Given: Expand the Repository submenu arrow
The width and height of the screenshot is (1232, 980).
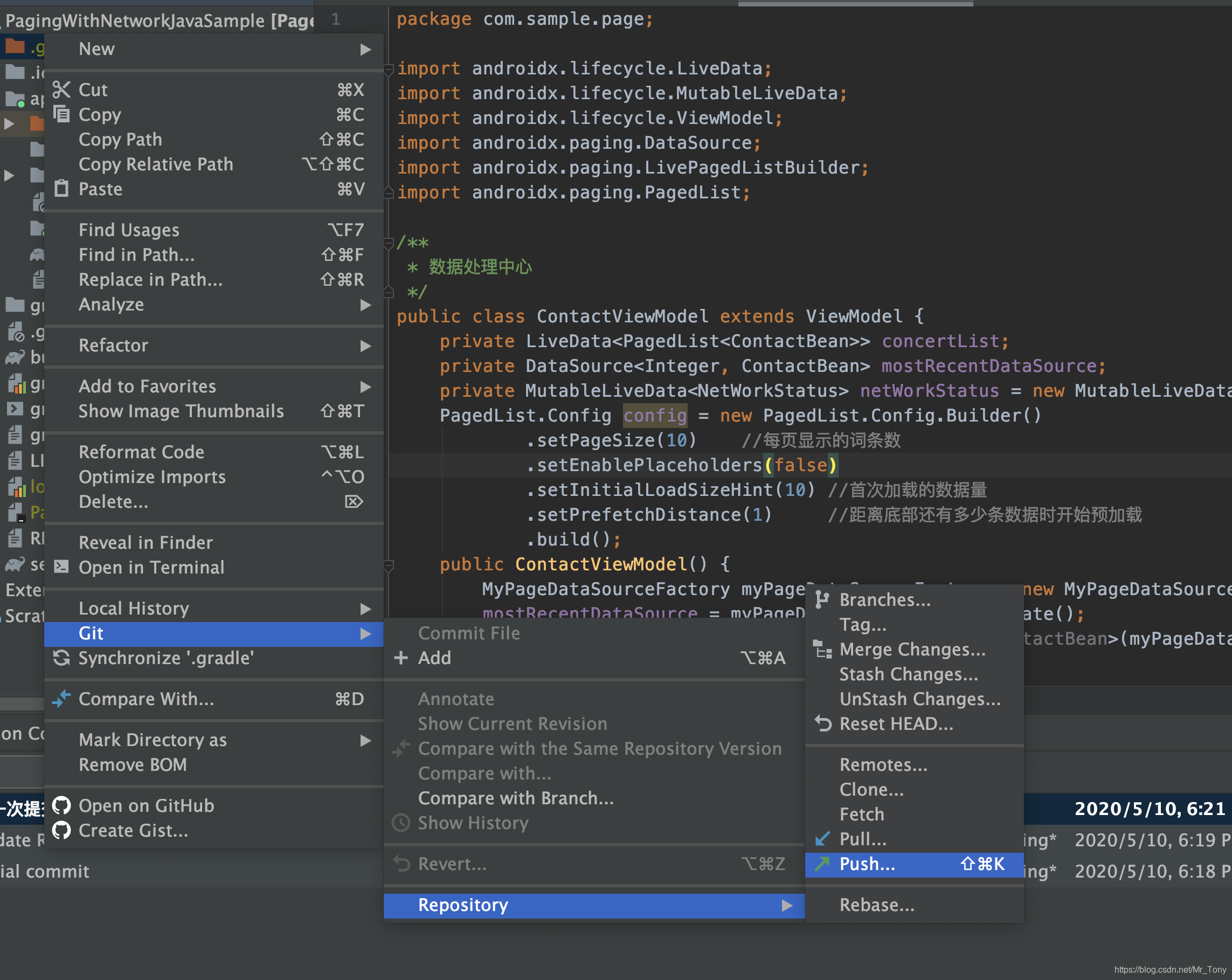Looking at the screenshot, I should tap(787, 905).
